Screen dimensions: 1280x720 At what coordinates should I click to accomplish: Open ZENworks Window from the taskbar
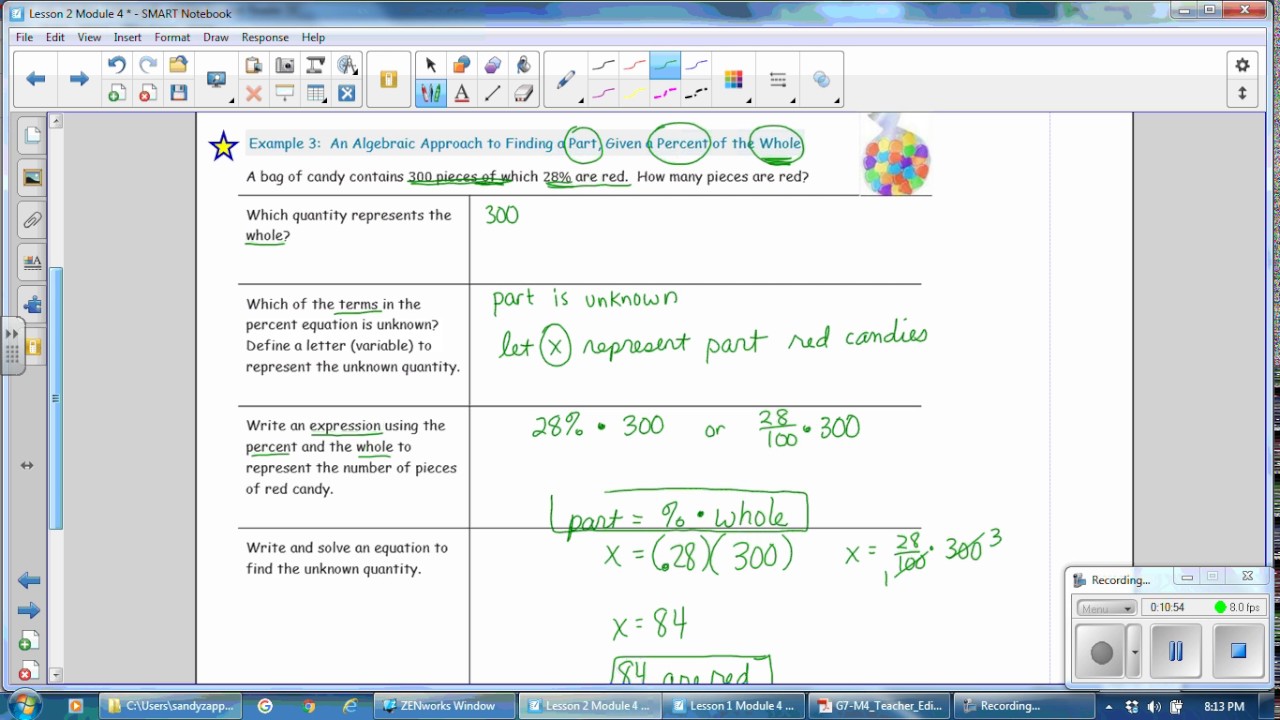(x=446, y=706)
